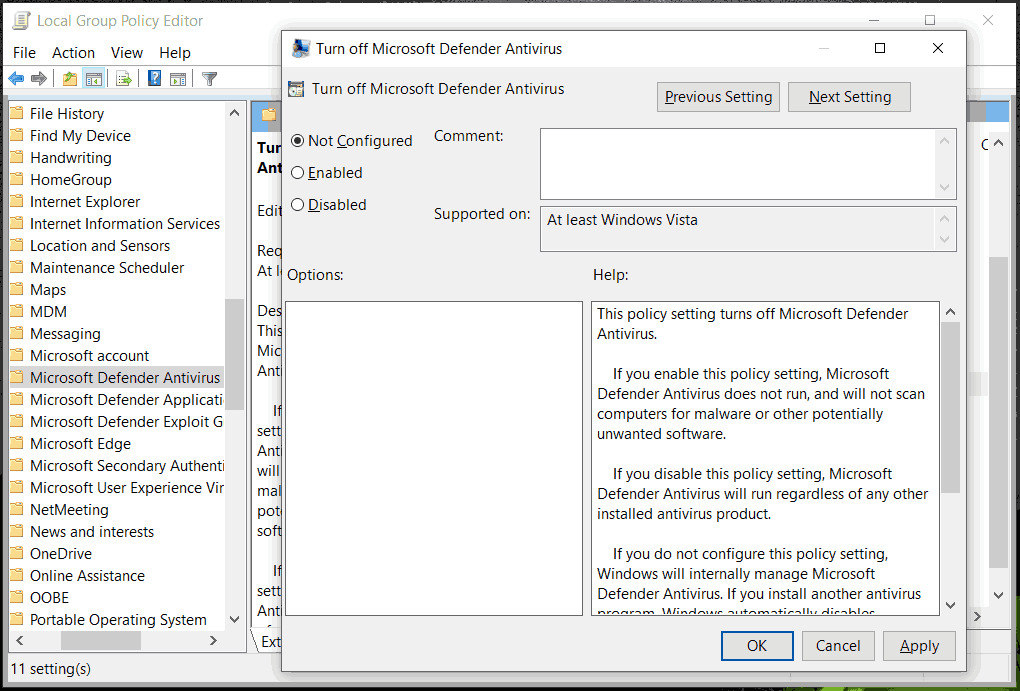Click the tree pane scroll up arrow

(x=235, y=113)
